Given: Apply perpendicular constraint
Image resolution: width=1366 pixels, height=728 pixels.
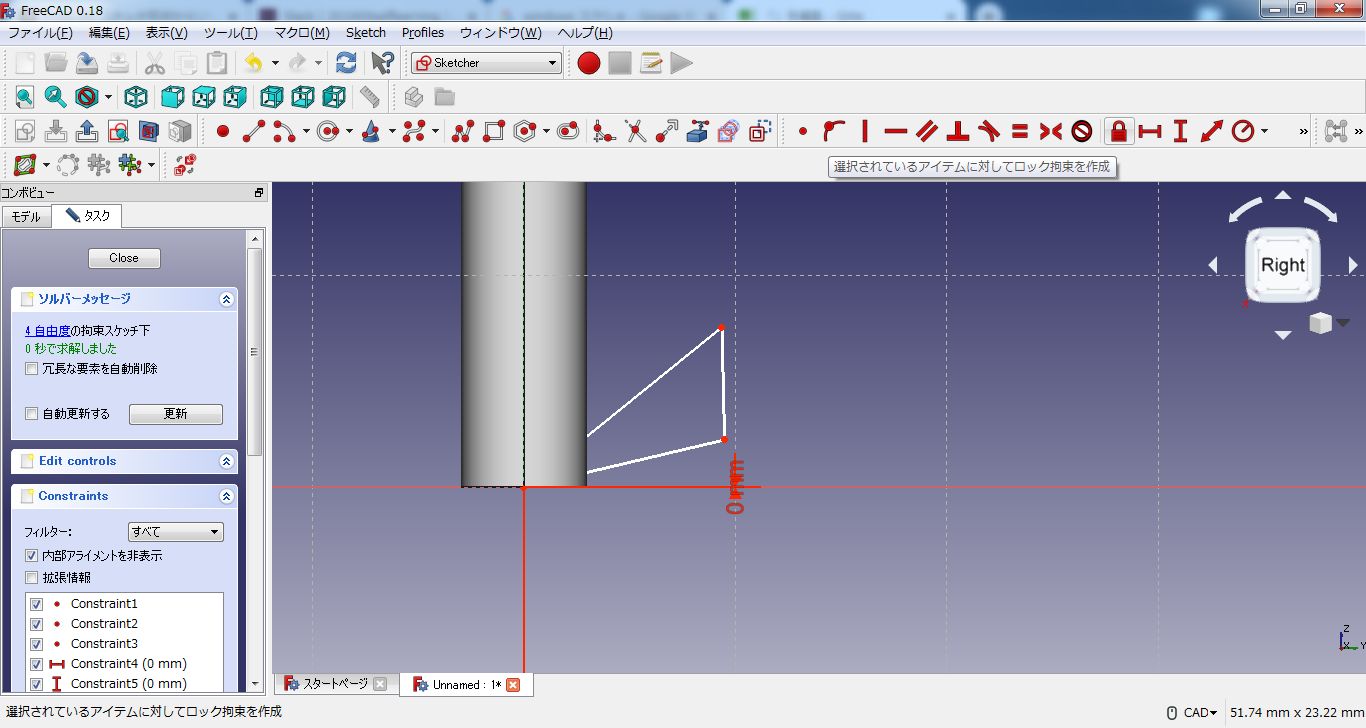Looking at the screenshot, I should tap(958, 131).
